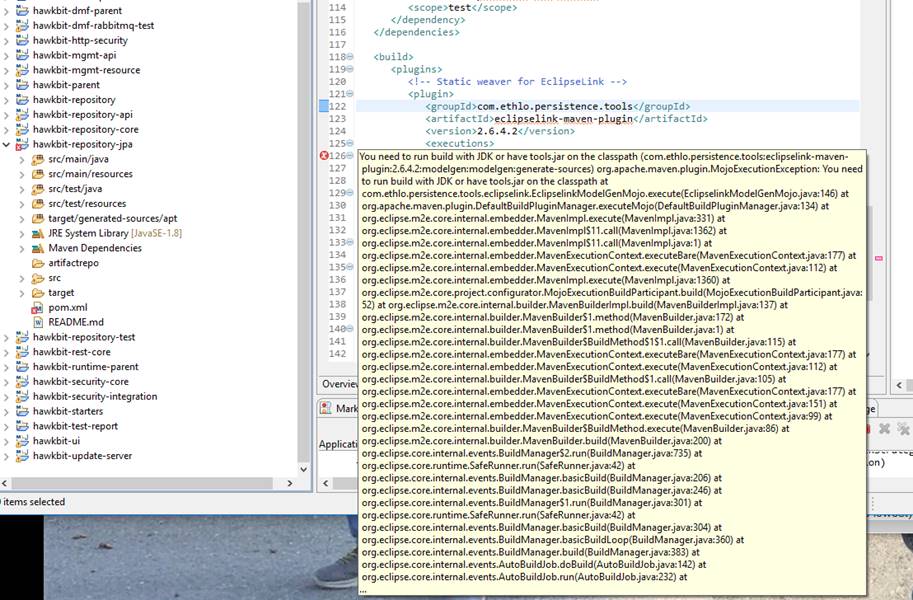
Task: Expand the hawkbit-mgmt-resource project
Action: pyautogui.click(x=6, y=70)
